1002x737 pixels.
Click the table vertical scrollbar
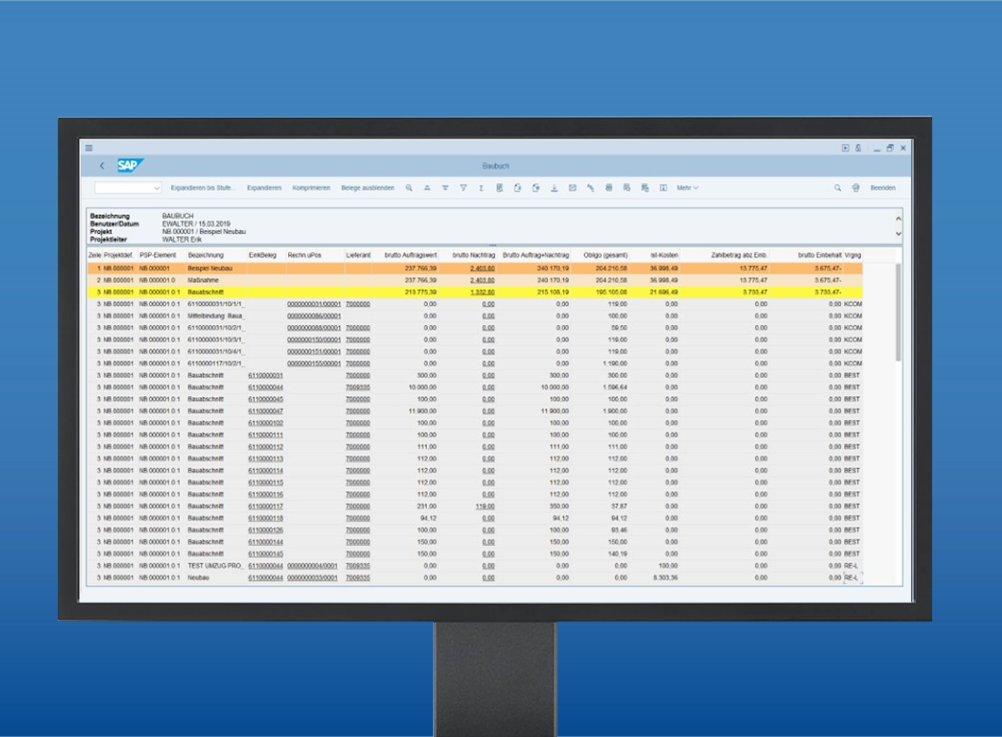click(897, 310)
